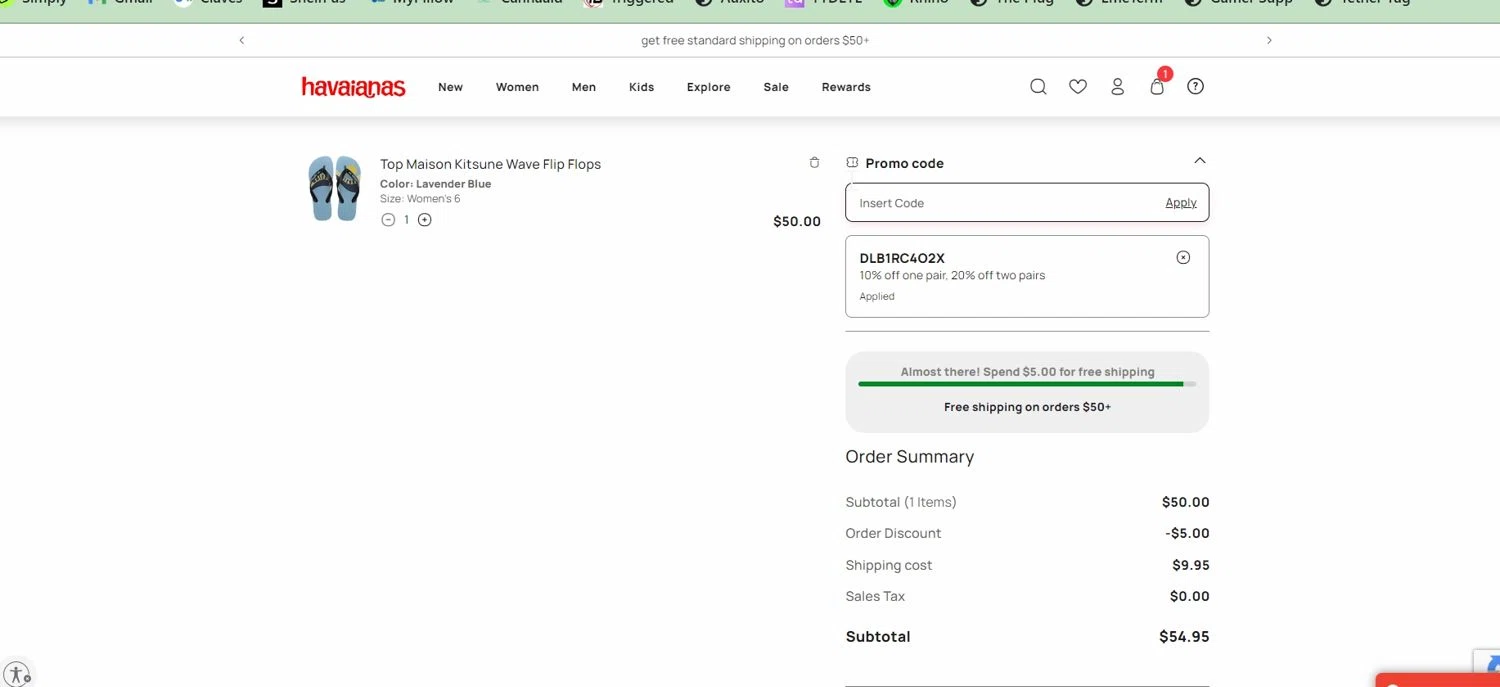Viewport: 1500px width, 687px height.
Task: Open Top Maison Kitsune Wave Flip Flops link
Action: (x=490, y=164)
